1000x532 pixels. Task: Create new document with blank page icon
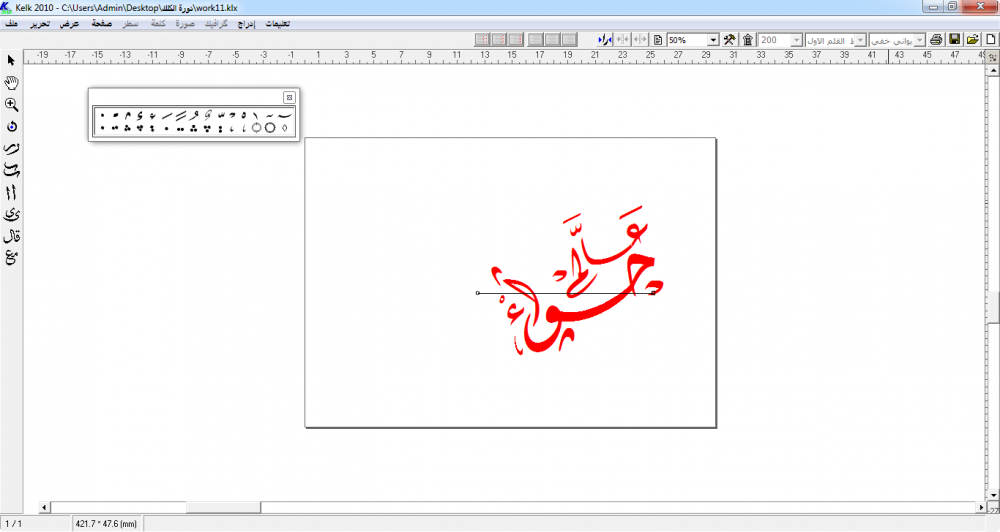point(990,39)
